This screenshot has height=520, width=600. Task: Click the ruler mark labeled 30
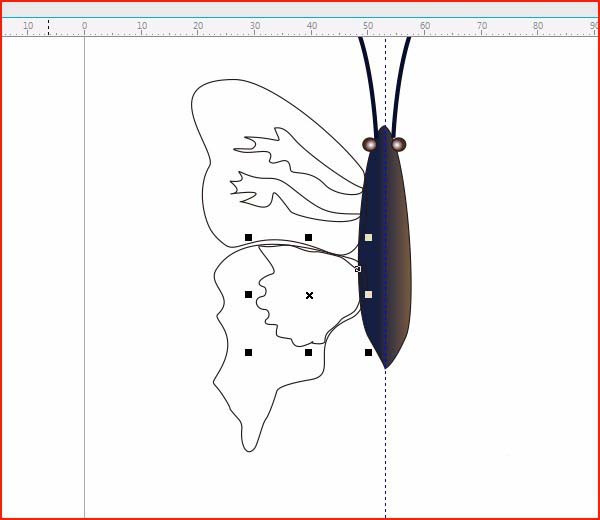(x=255, y=26)
